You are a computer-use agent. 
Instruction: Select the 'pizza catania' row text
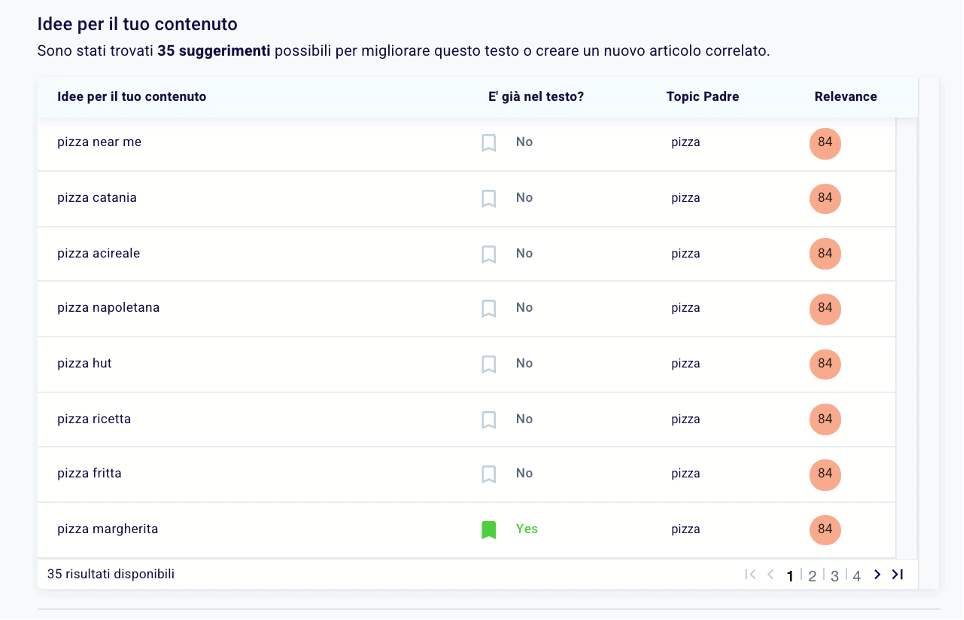pyautogui.click(x=97, y=198)
